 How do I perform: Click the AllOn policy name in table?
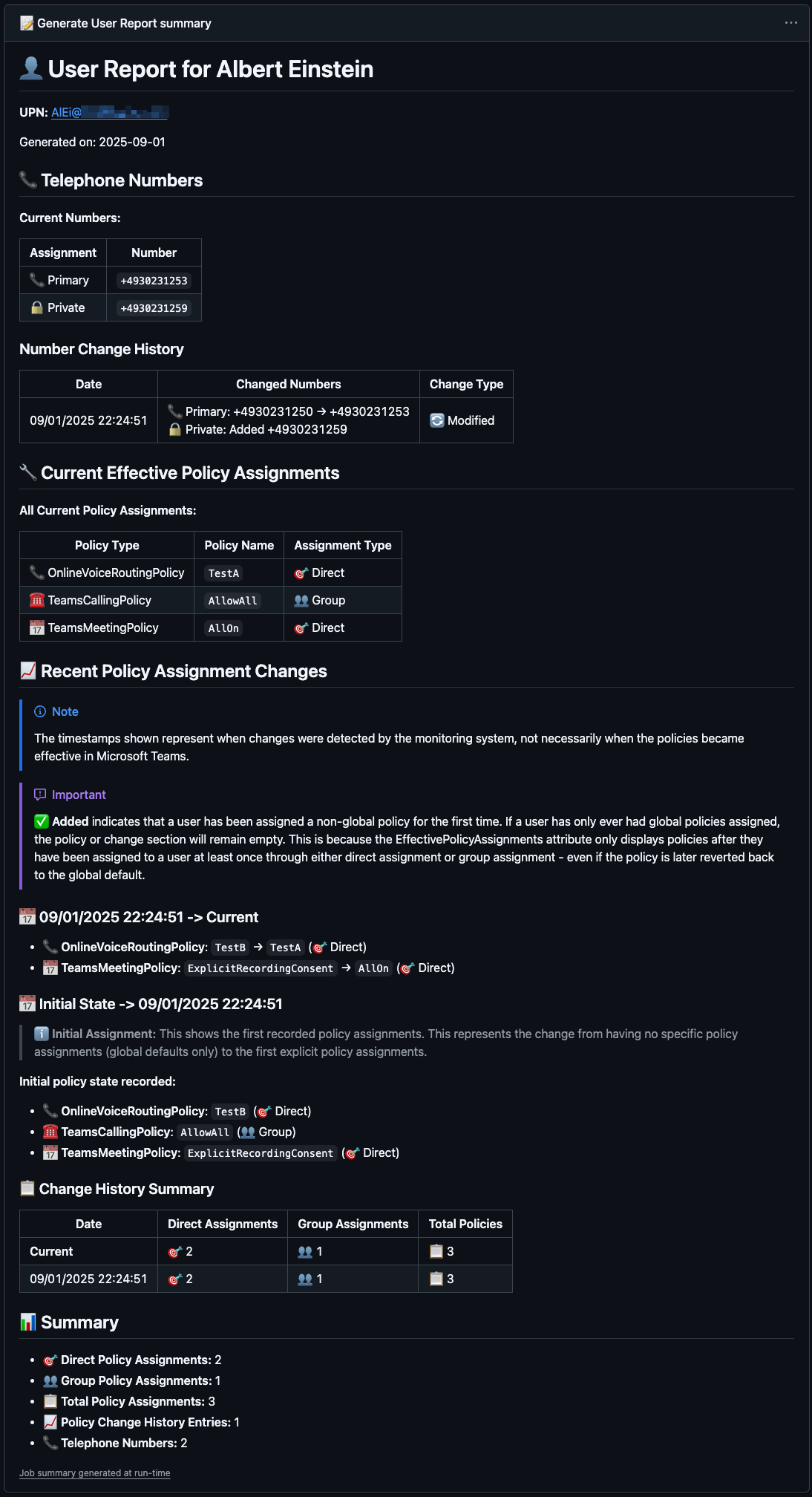[223, 628]
